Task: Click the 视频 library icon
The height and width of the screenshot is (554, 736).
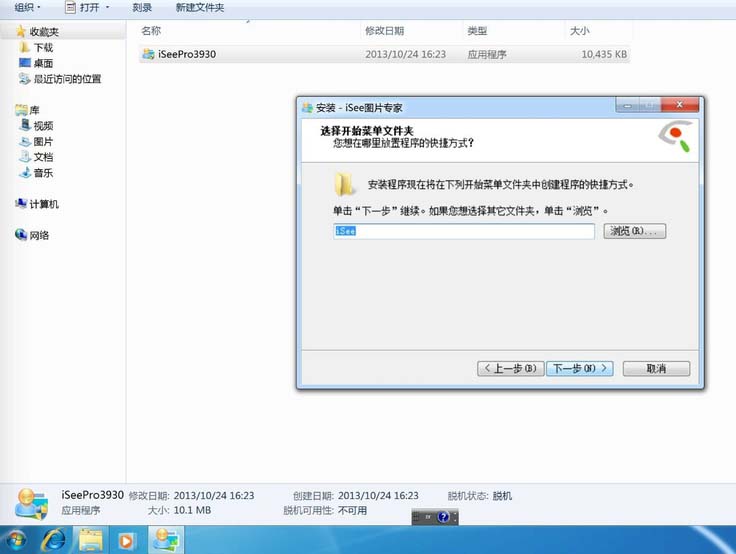Action: point(25,125)
